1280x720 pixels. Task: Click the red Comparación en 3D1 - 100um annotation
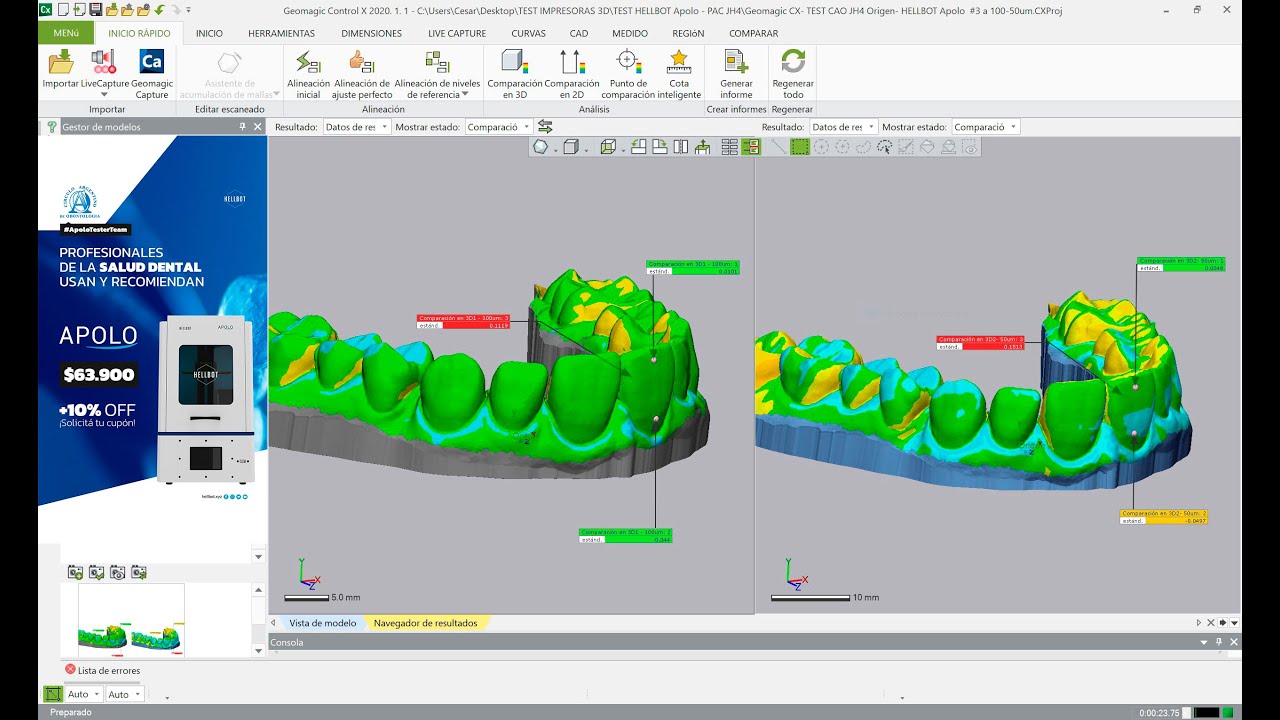[463, 321]
